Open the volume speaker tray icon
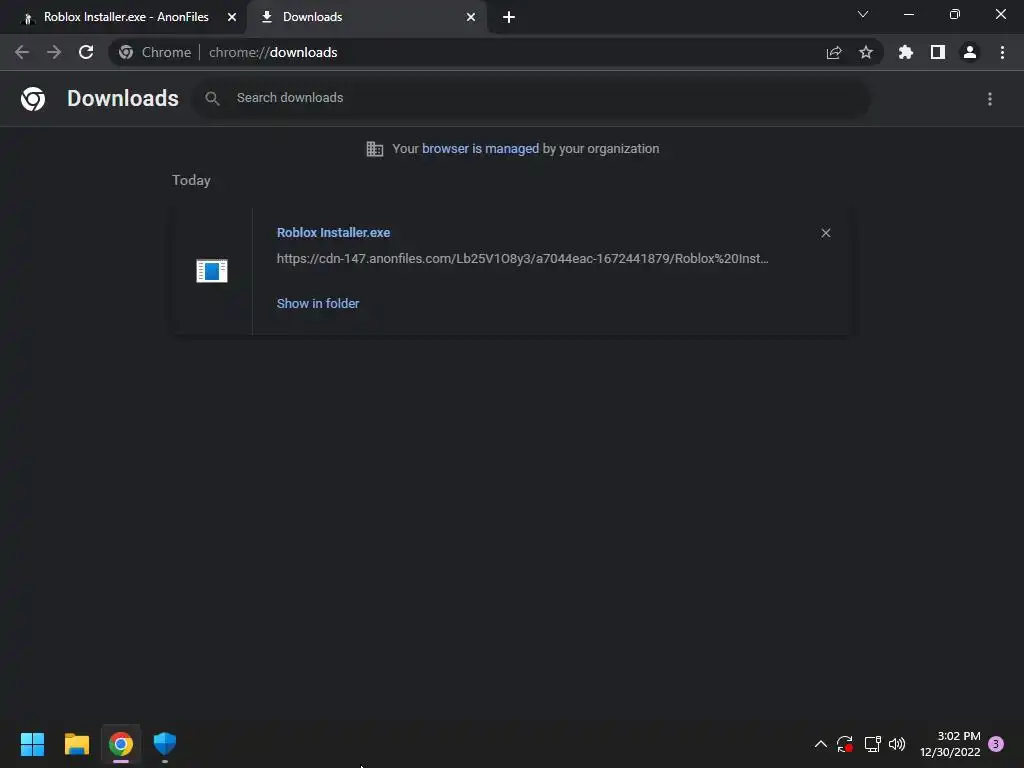The width and height of the screenshot is (1024, 768). tap(897, 744)
